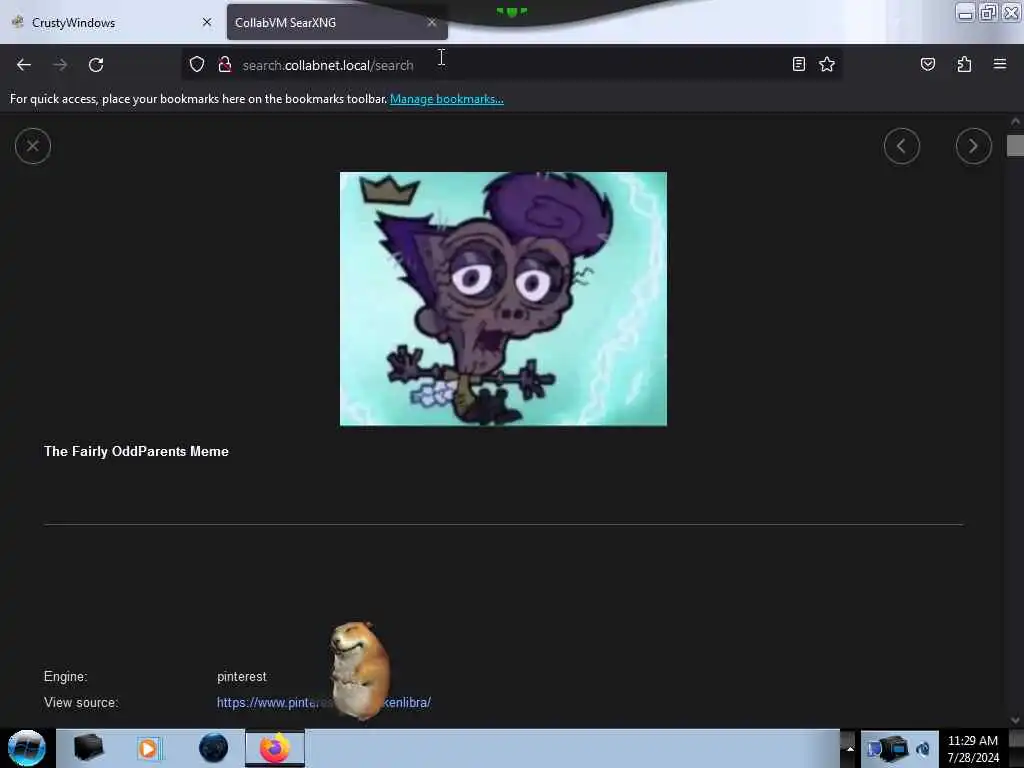This screenshot has height=768, width=1024.
Task: Open the pinterest view source link
Action: pos(323,703)
